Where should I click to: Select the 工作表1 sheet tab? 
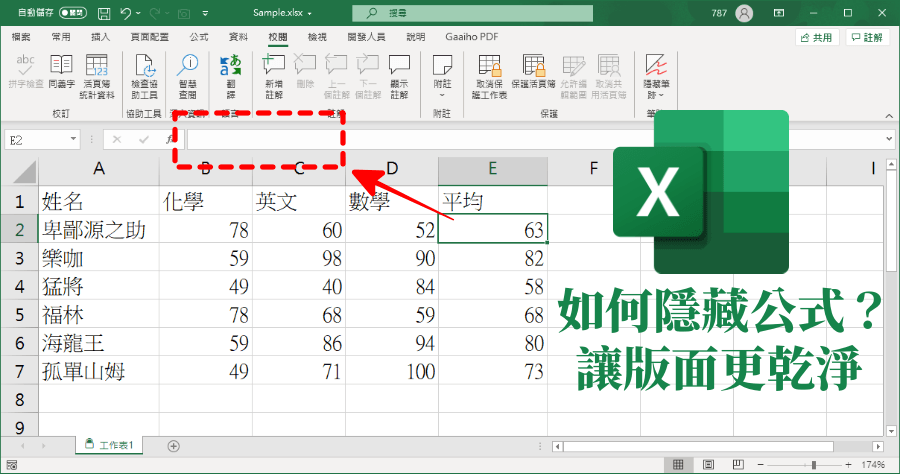point(109,445)
